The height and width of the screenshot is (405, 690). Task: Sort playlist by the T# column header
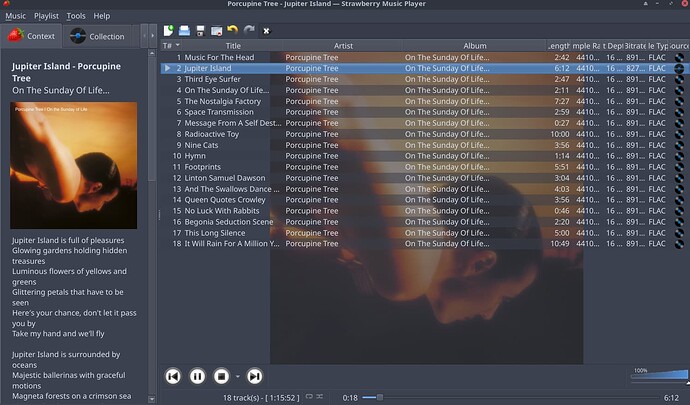point(171,45)
